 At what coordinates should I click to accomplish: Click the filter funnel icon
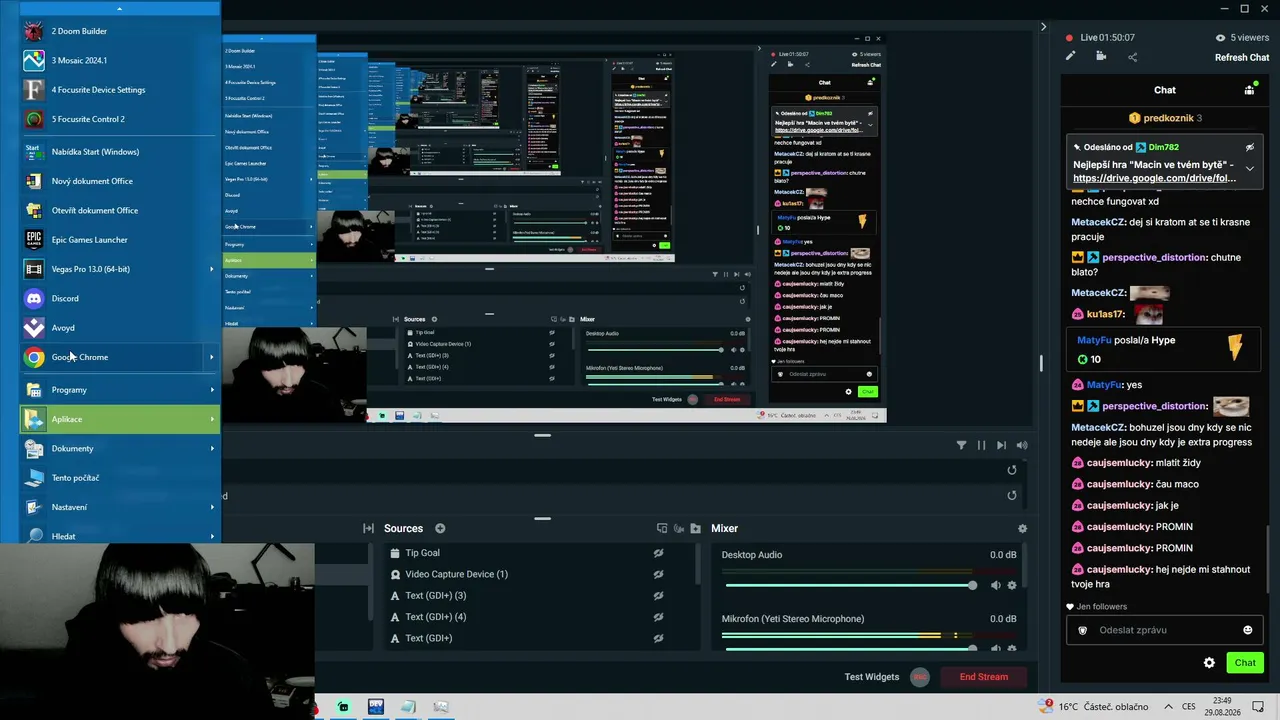[x=961, y=445]
